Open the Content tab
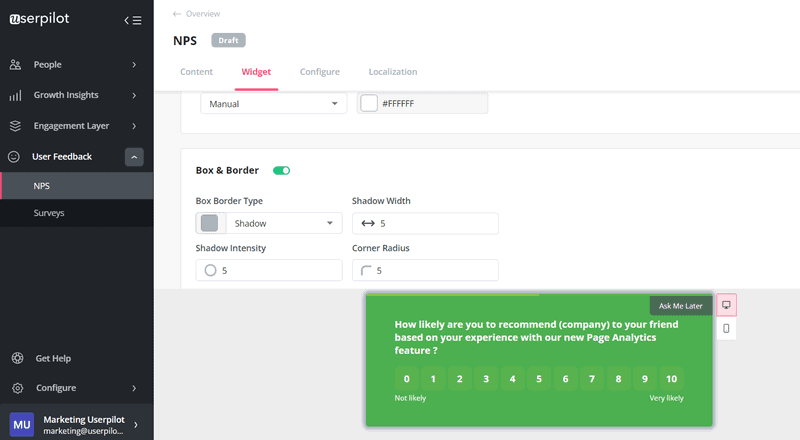 (x=196, y=72)
